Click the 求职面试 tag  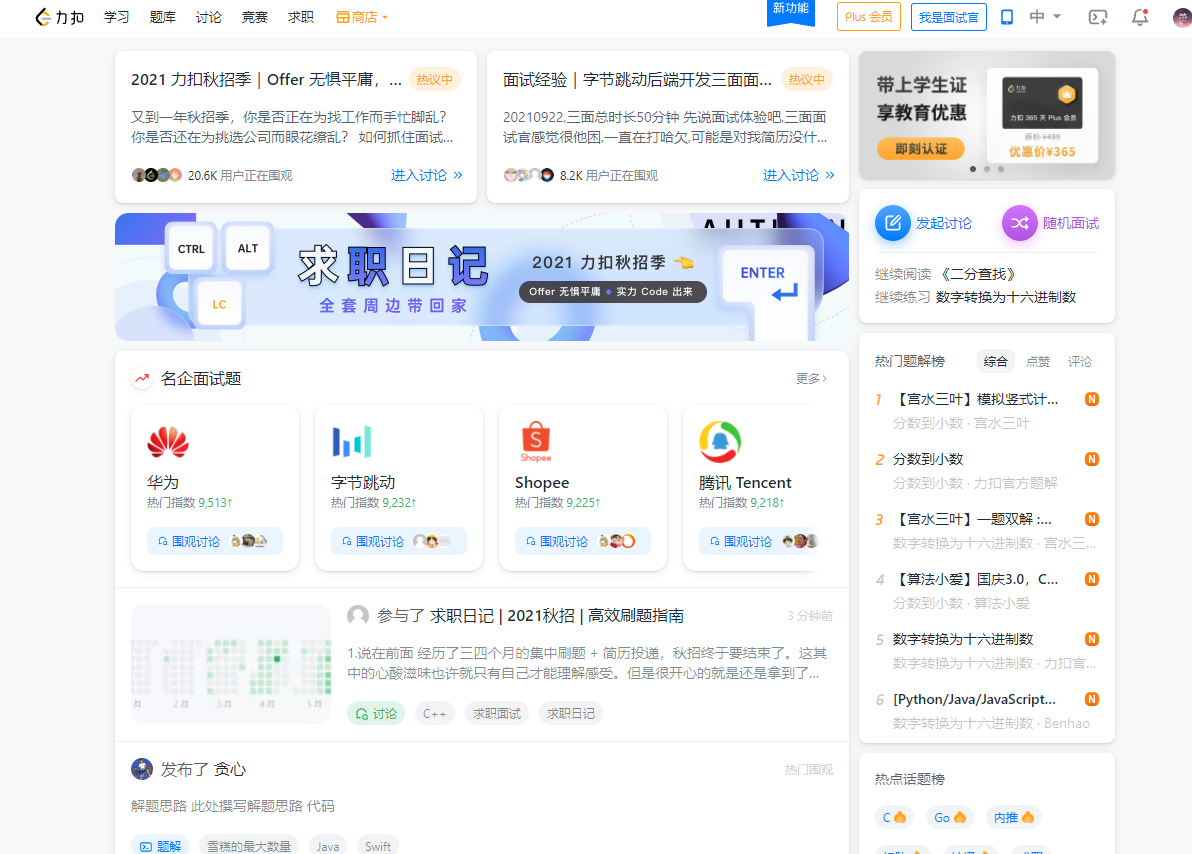[496, 713]
